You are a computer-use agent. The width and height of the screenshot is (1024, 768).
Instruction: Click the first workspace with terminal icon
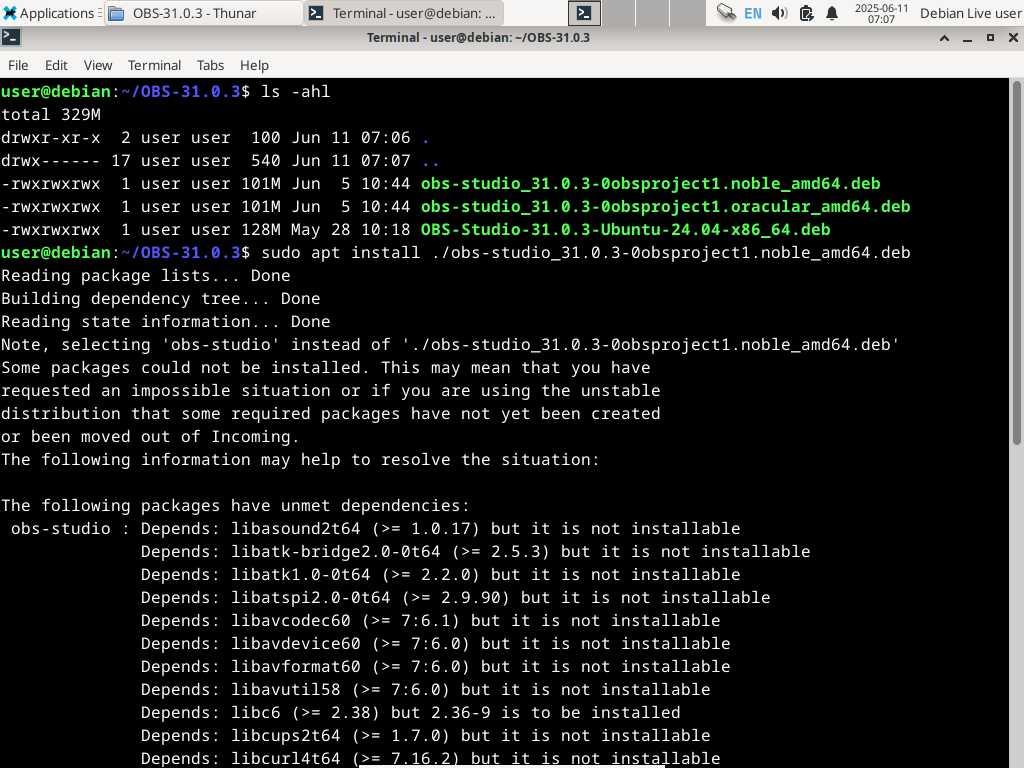tap(584, 13)
